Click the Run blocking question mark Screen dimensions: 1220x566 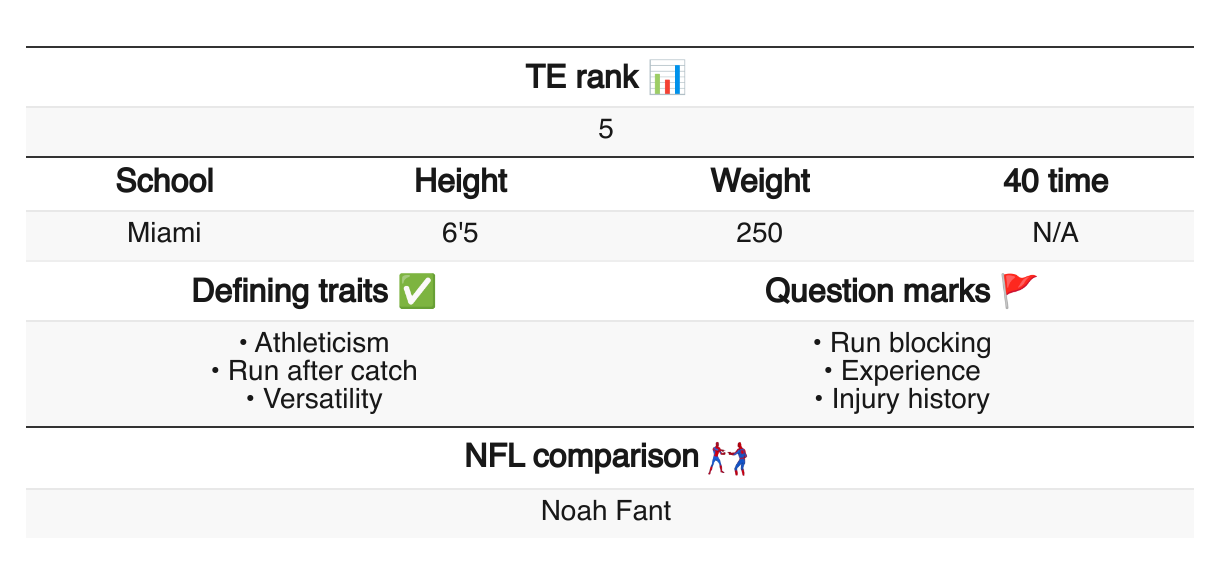pos(910,343)
